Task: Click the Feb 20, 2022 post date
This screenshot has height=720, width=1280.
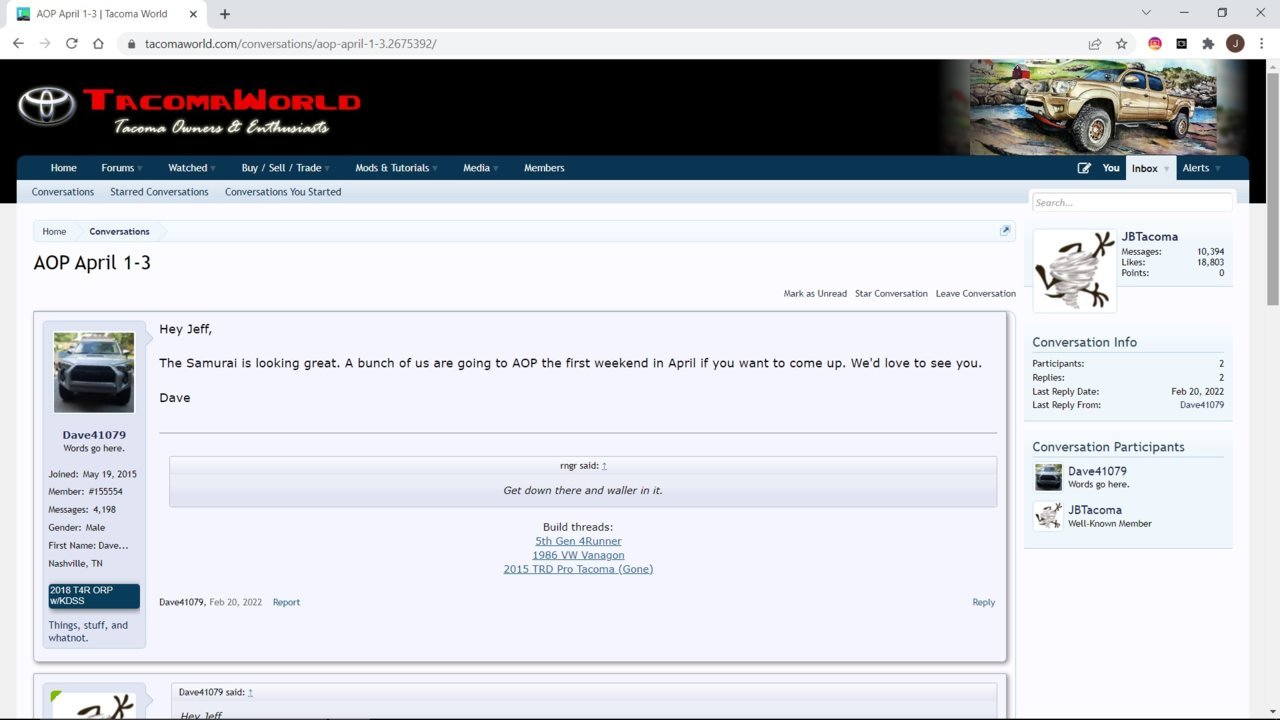Action: tap(235, 602)
